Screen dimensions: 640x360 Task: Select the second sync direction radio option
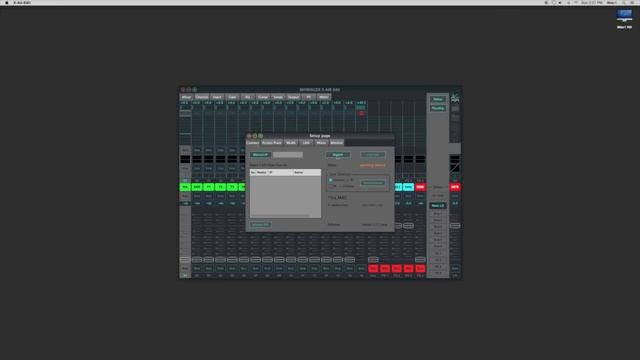click(x=331, y=186)
